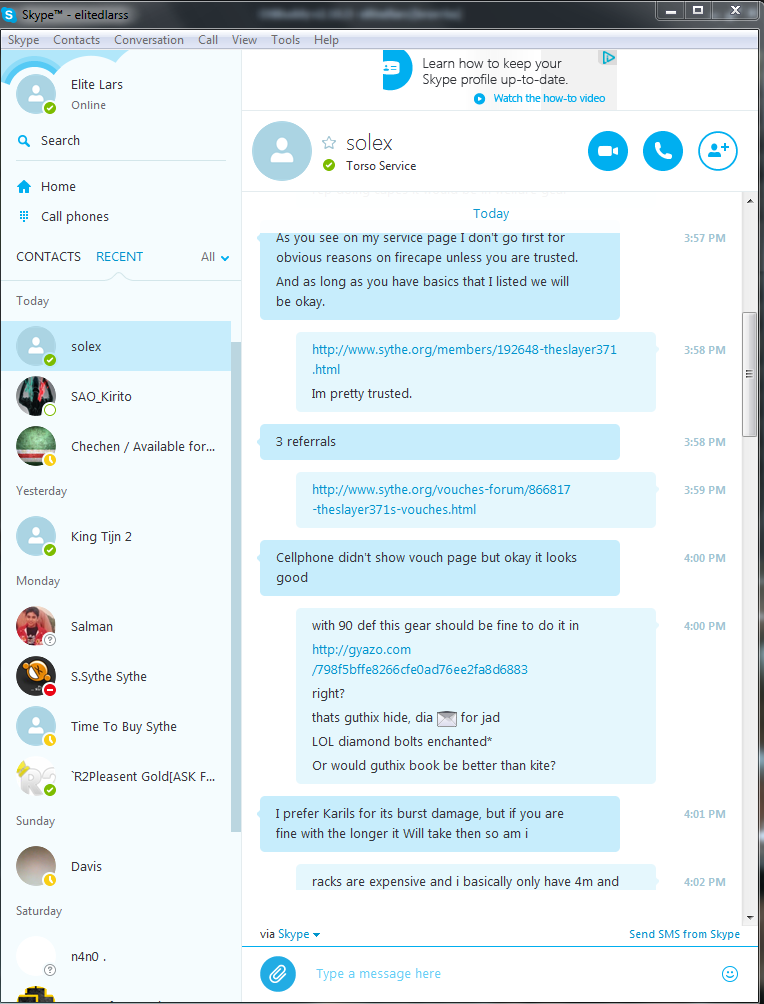Open Home in the sidebar
Screen dimensions: 764x1004
(58, 187)
